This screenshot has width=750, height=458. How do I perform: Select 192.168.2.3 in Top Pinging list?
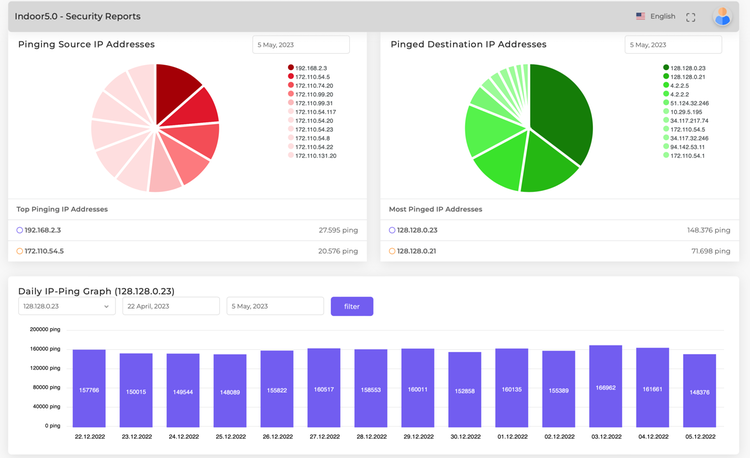(188, 230)
